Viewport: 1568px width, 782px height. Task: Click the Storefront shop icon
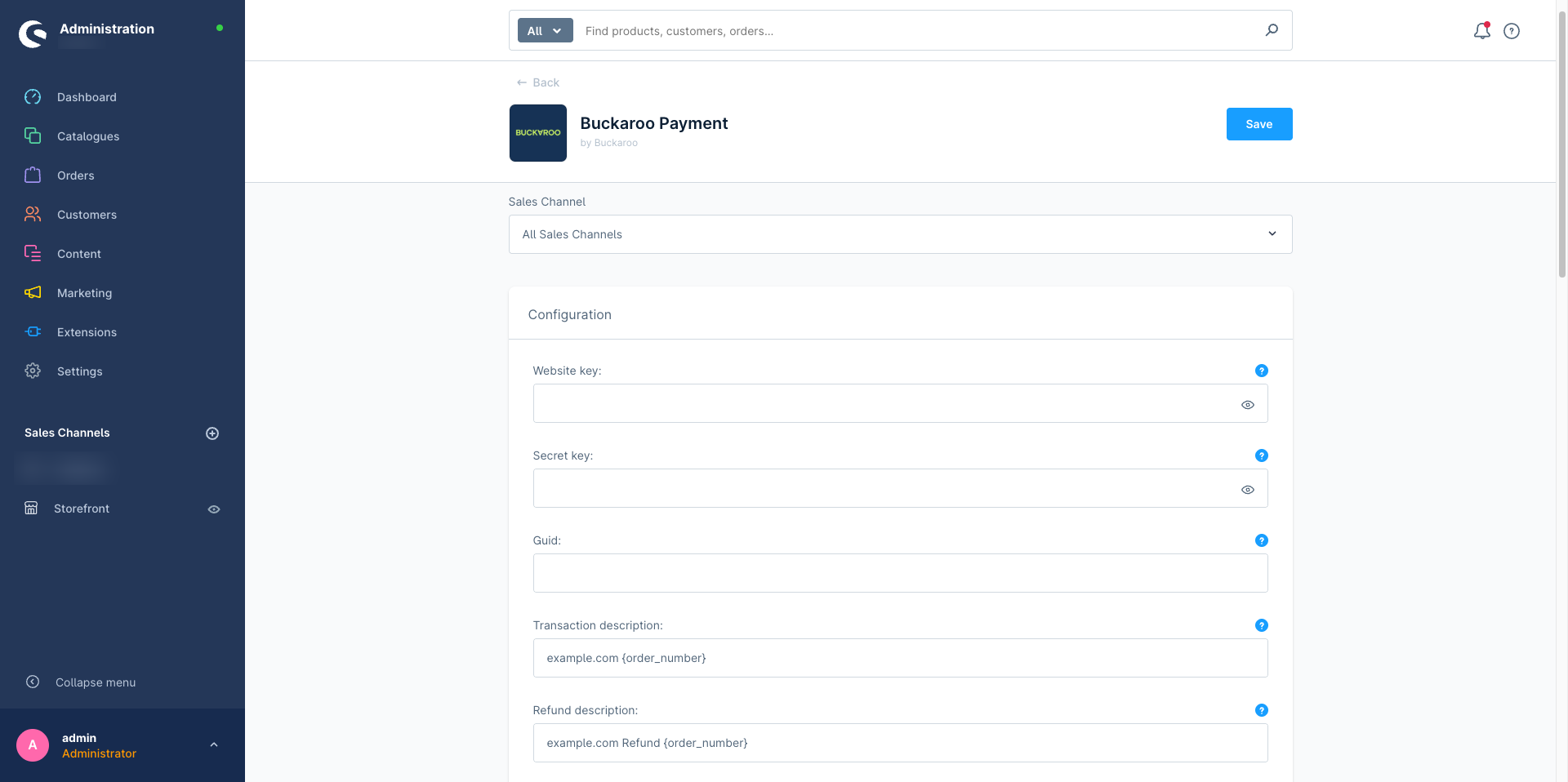click(31, 509)
